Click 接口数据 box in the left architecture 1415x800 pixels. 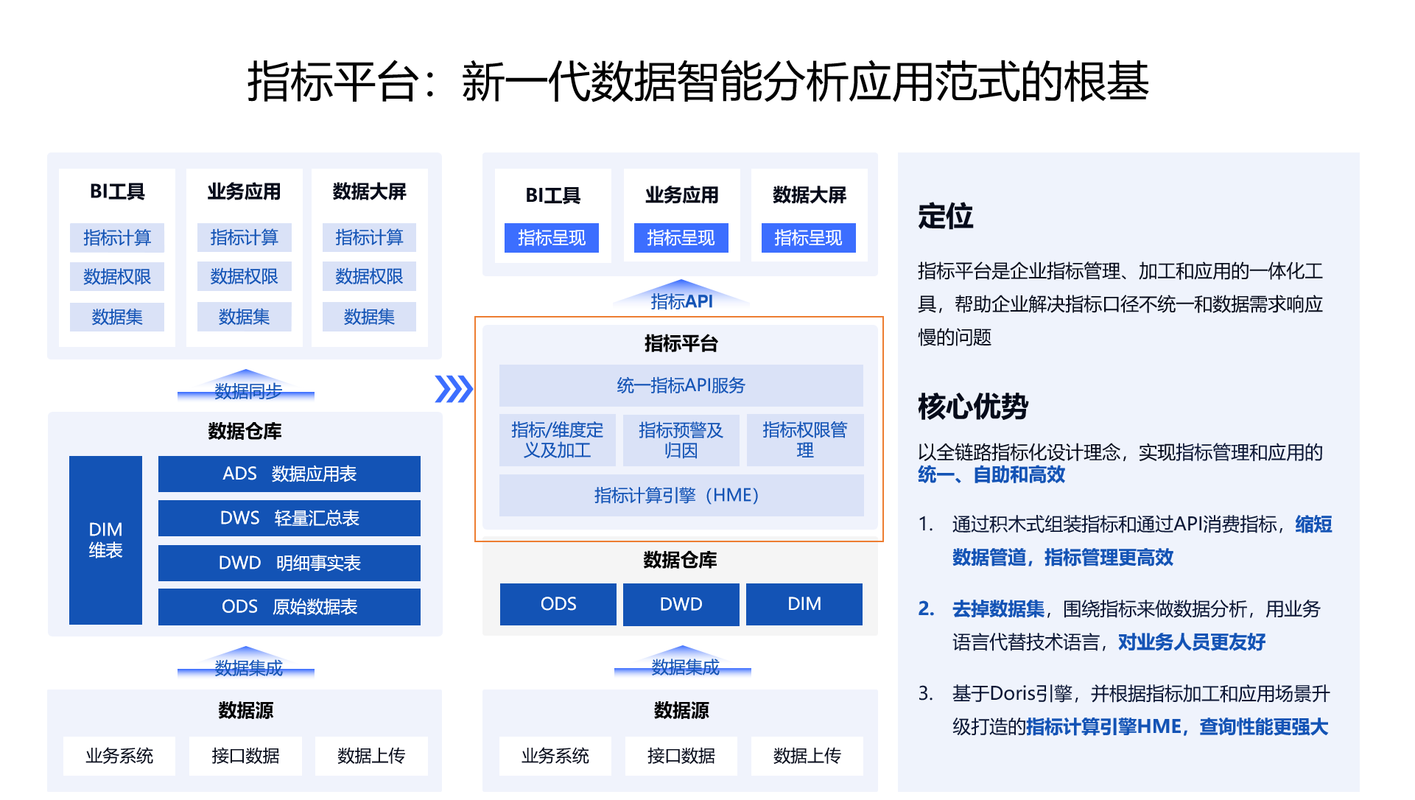click(x=246, y=756)
